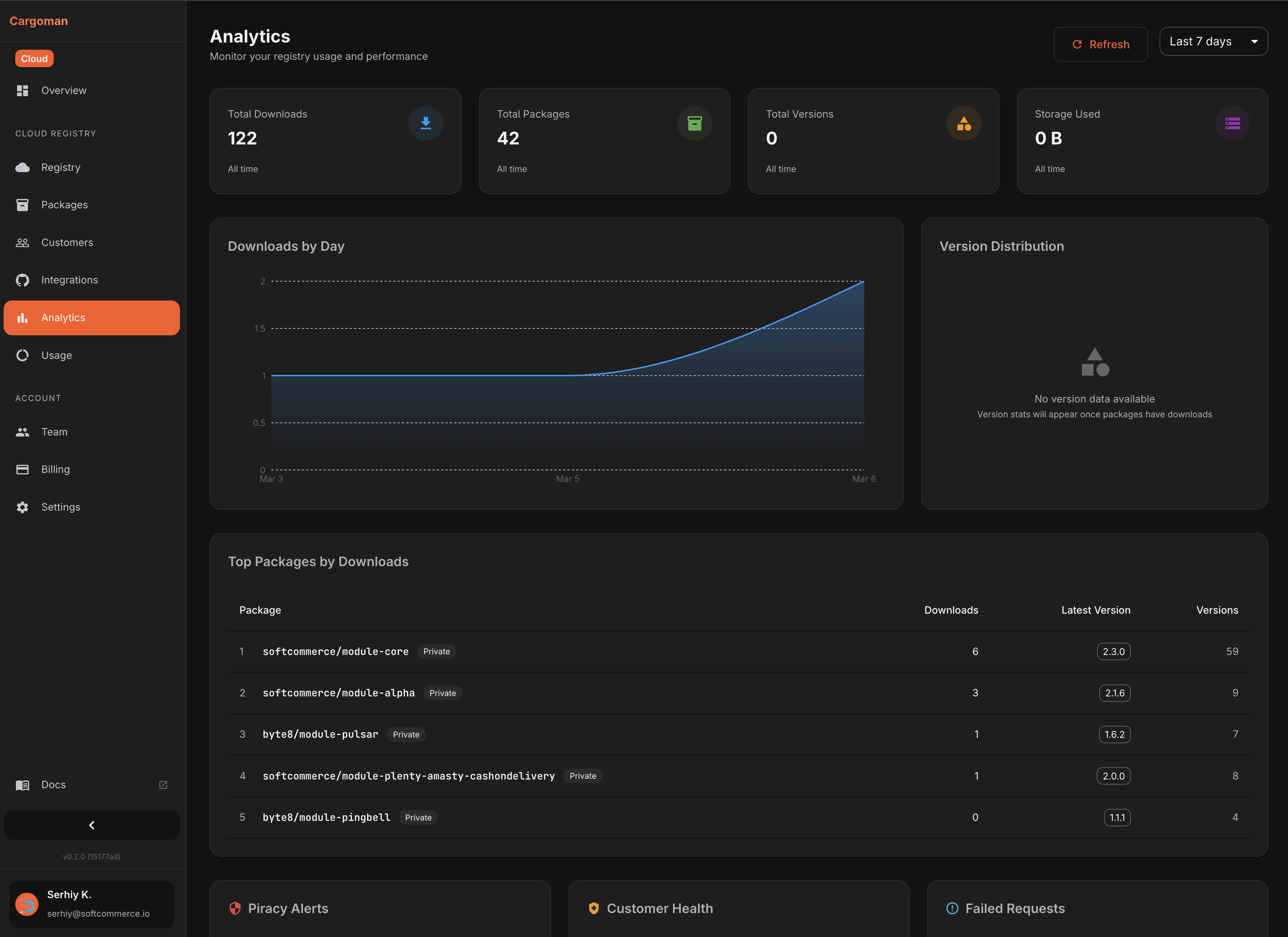Open the softcommerce/module-core package link

(x=335, y=651)
